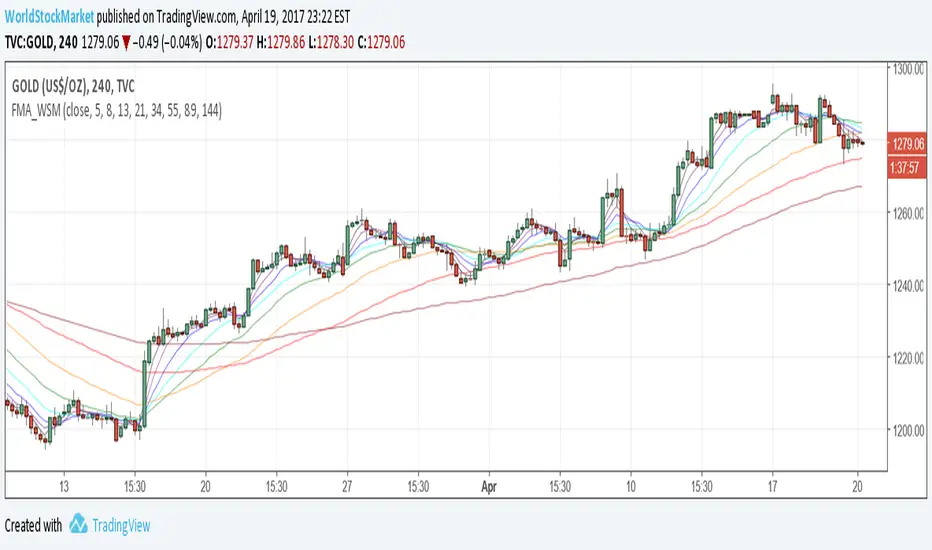Click the 17 date on time axis
This screenshot has width=932, height=550.
[772, 480]
